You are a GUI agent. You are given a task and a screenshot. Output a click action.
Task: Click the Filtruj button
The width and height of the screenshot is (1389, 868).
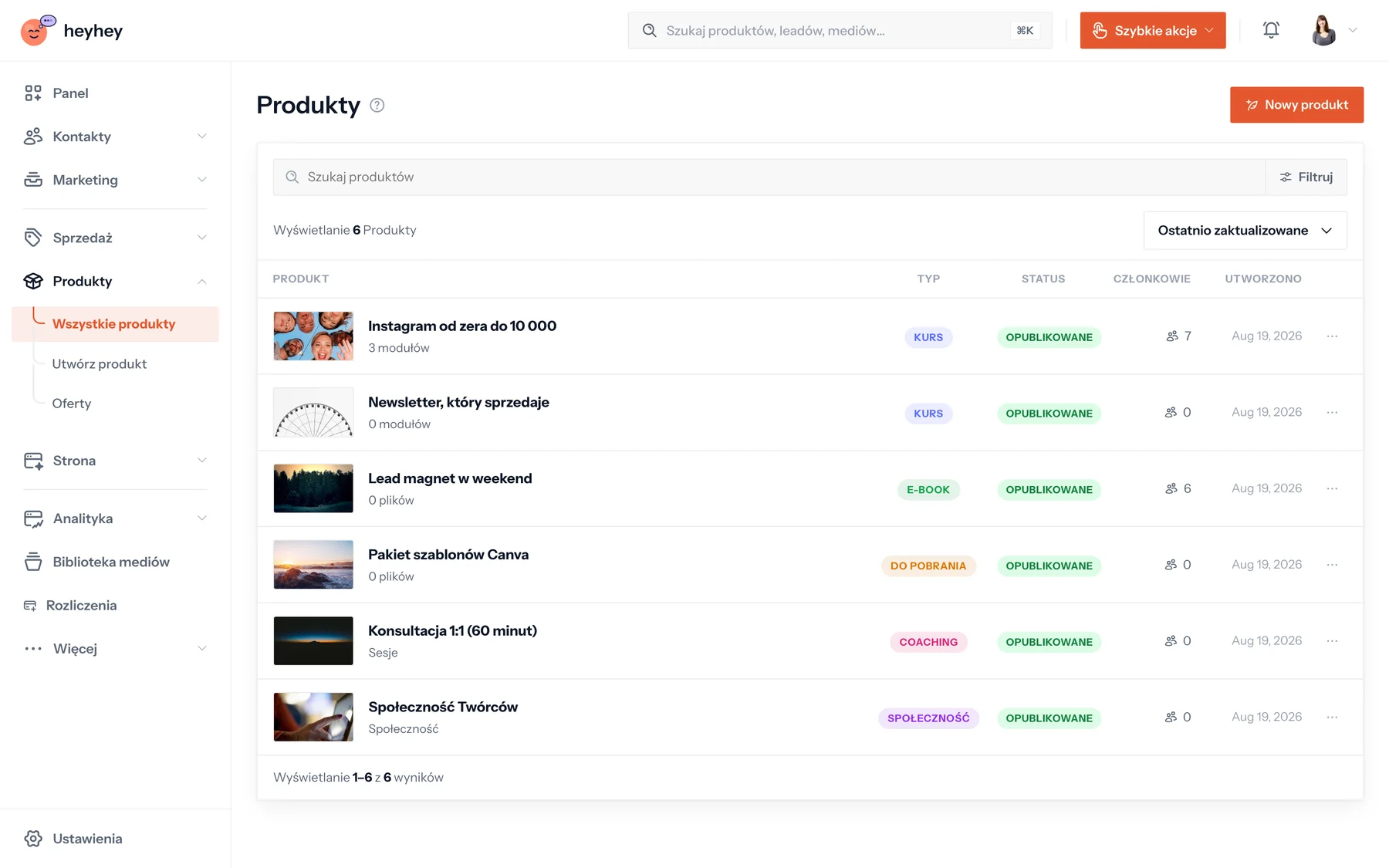1306,177
